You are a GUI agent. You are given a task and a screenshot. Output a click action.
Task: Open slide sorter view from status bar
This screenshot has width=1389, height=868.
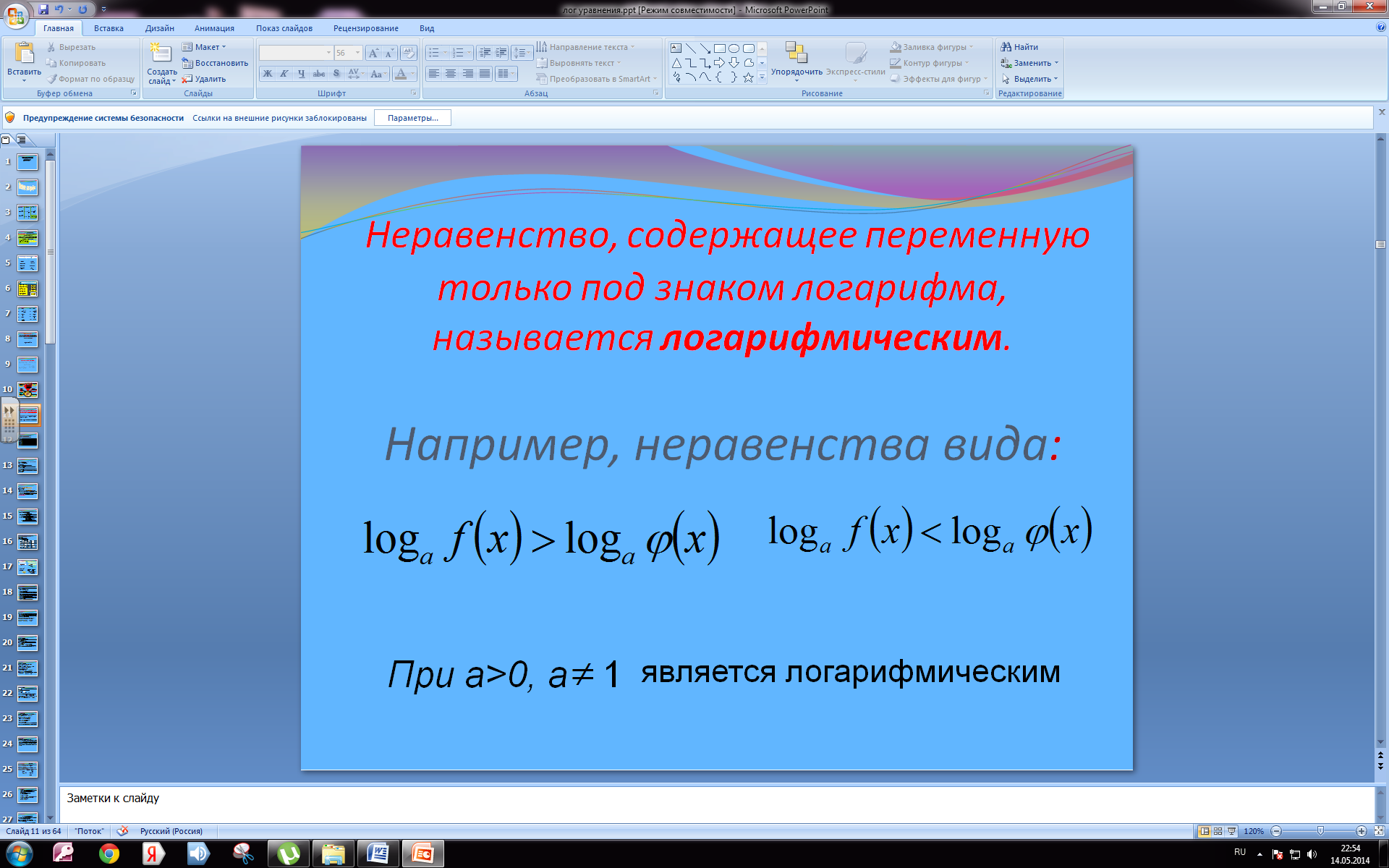1218,831
